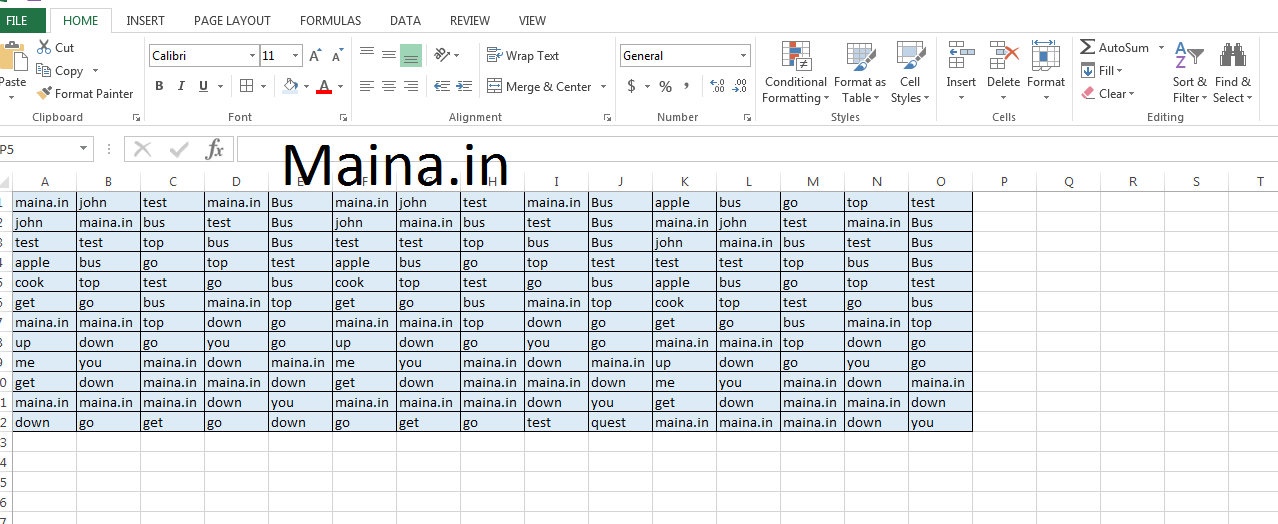
Task: Open the Borders icon in the Font group
Action: 248,86
